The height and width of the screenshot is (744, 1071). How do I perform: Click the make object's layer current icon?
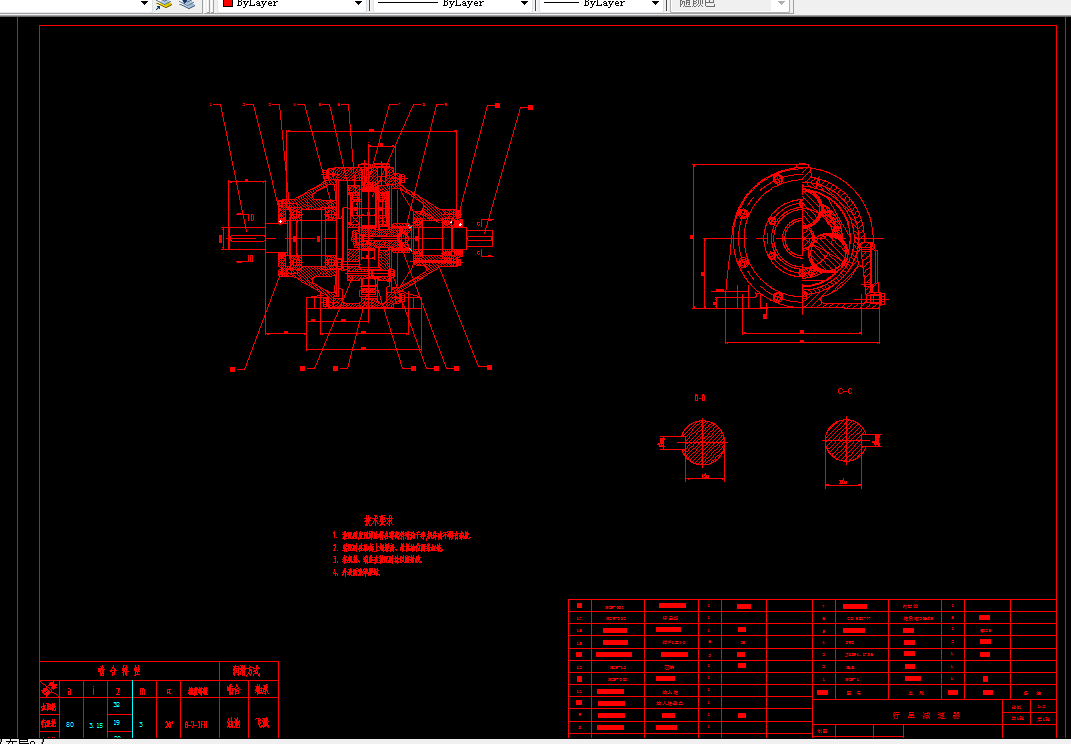coord(163,4)
